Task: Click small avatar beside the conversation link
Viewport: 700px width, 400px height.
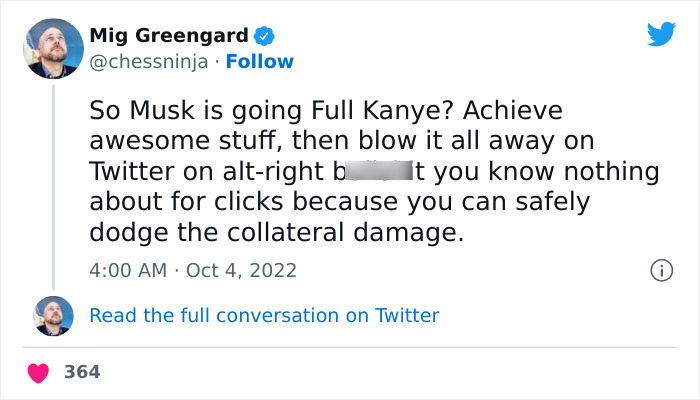Action: [x=53, y=315]
